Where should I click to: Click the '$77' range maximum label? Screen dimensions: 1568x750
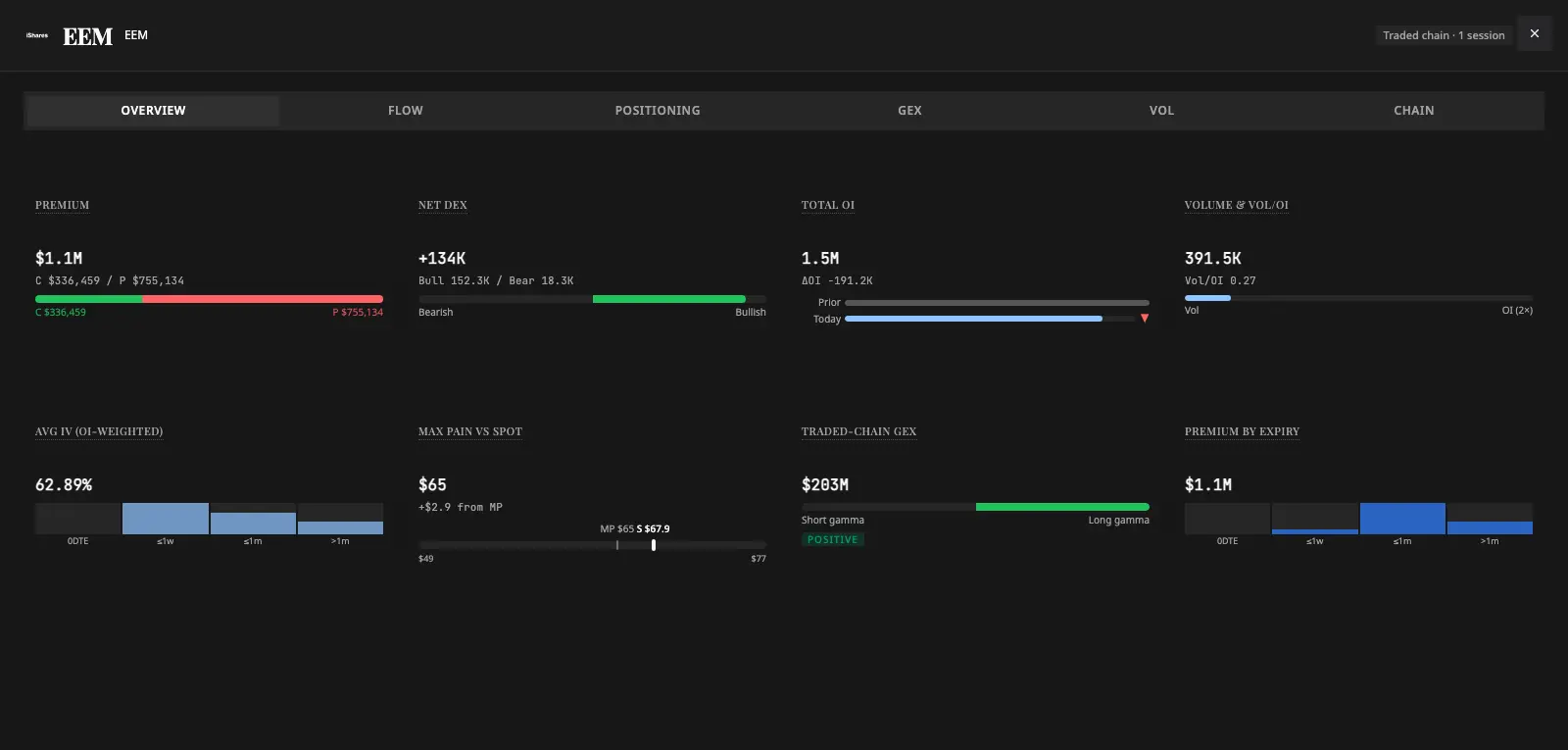[x=759, y=559]
